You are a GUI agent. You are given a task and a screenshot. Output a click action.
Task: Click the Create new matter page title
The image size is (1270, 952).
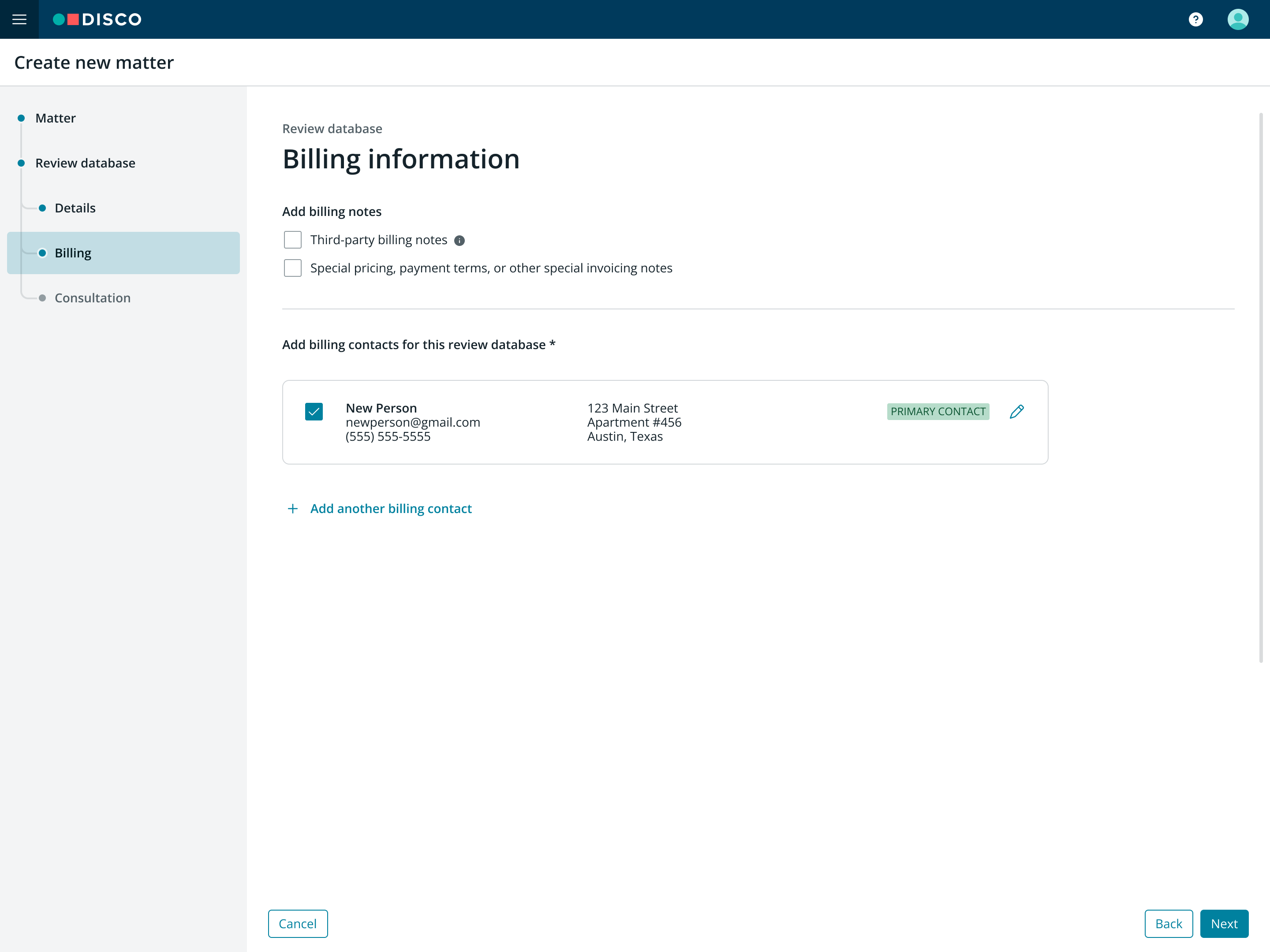point(94,63)
